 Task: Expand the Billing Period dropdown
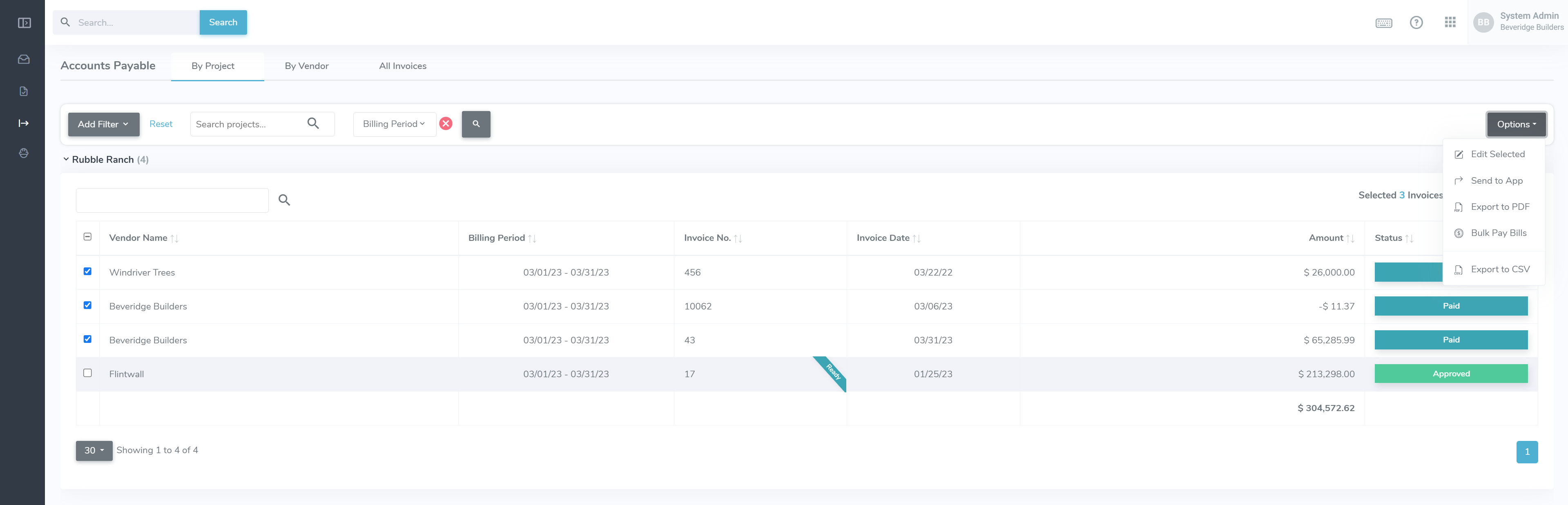[394, 124]
